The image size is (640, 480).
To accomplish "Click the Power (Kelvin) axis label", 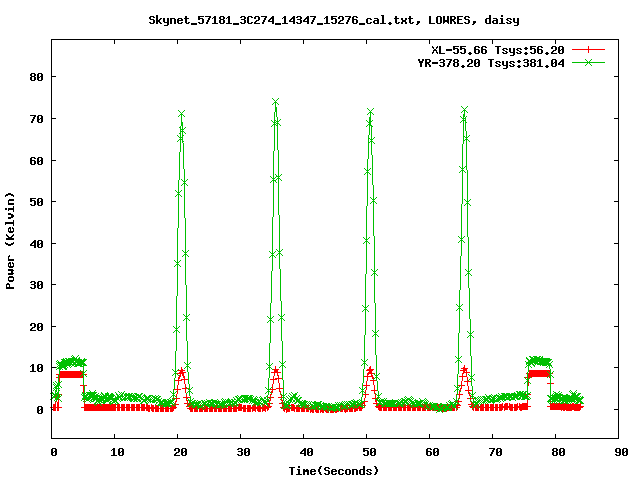I will click(x=10, y=241).
